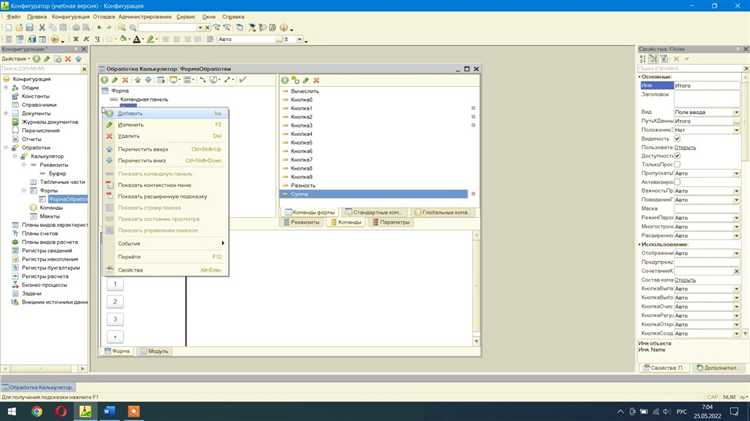Choose Удалить in the context menu

(165, 136)
